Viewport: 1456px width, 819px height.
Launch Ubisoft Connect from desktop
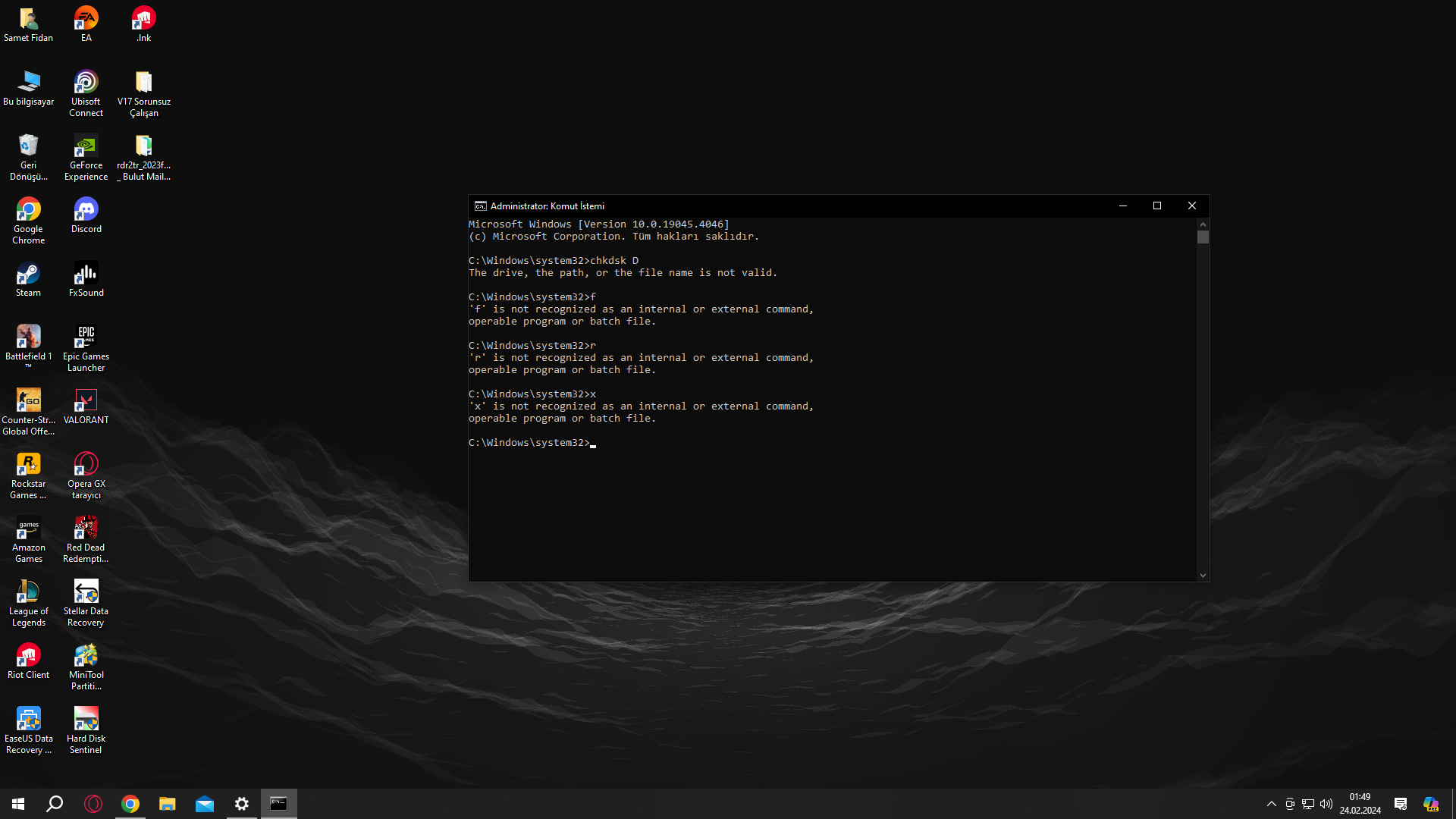(x=86, y=94)
